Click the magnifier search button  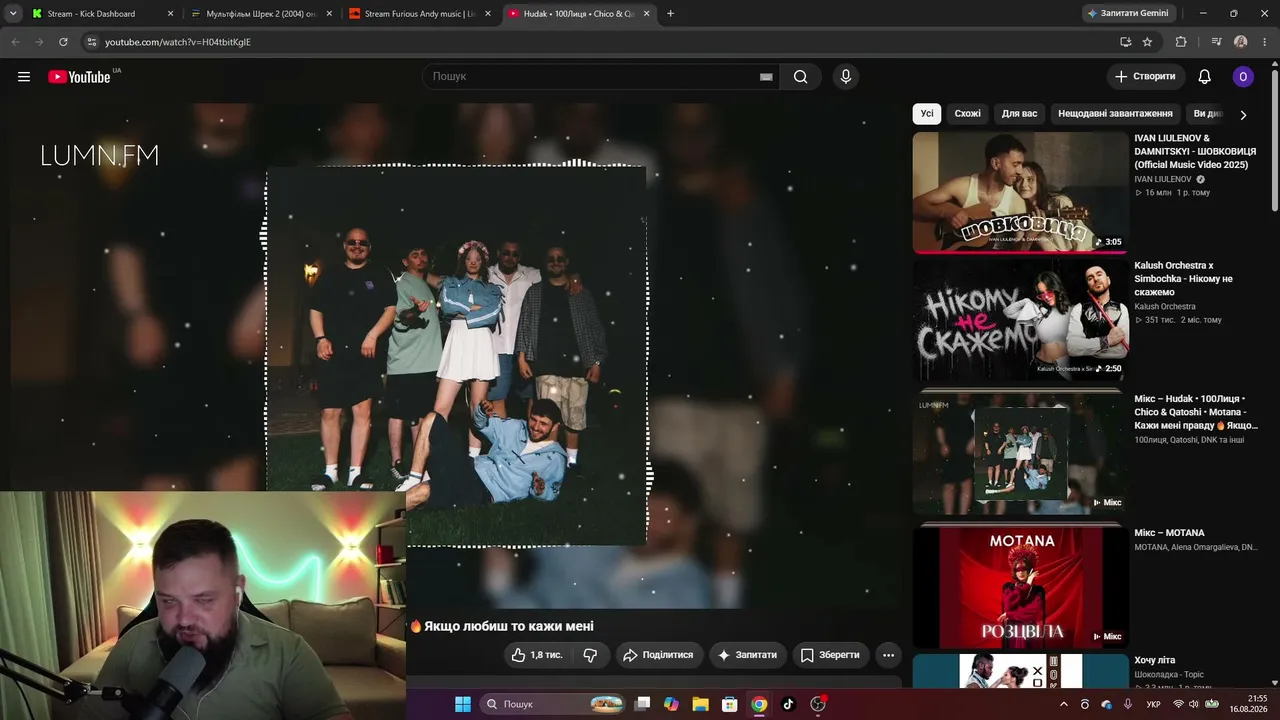point(800,77)
